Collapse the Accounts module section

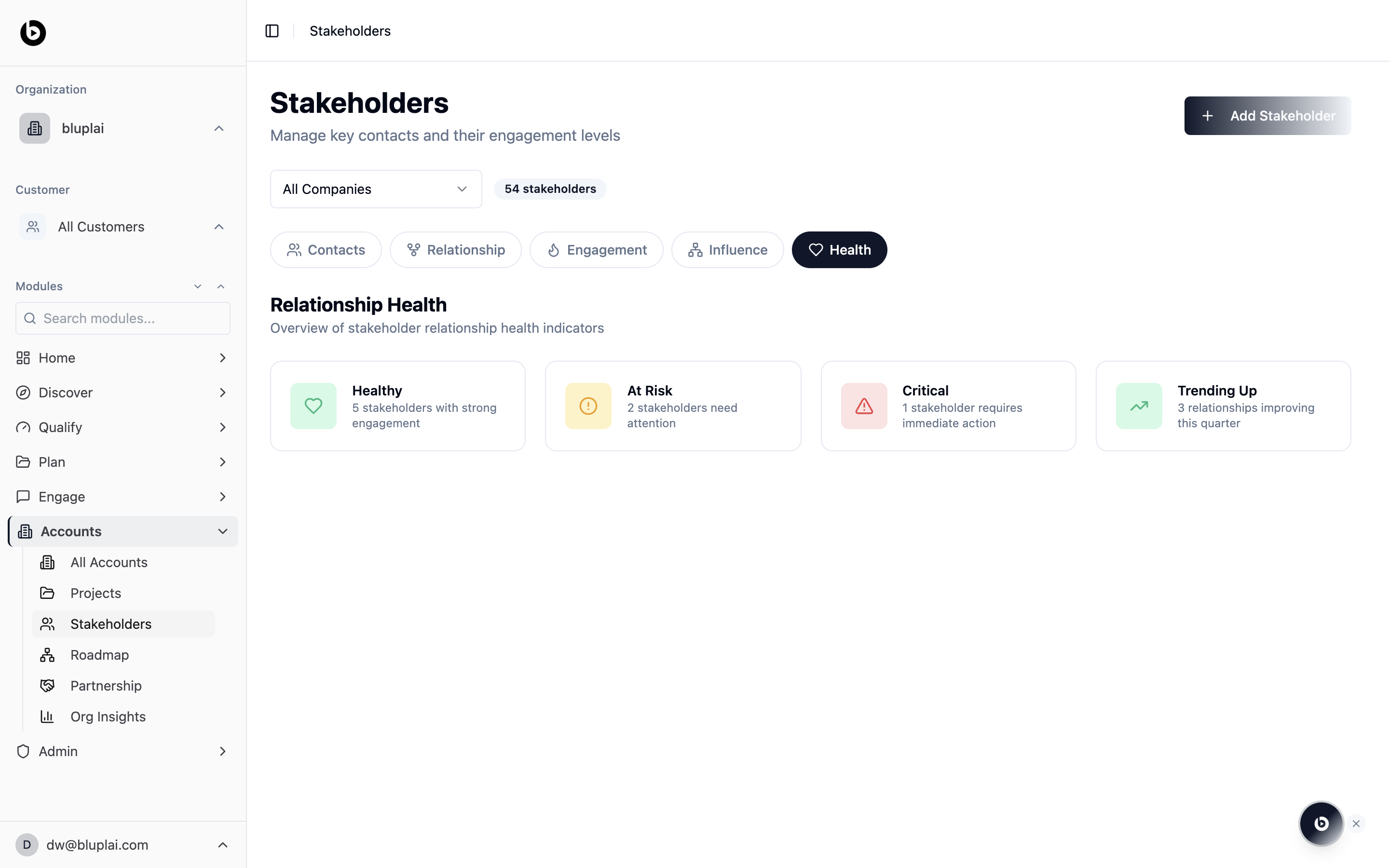223,531
